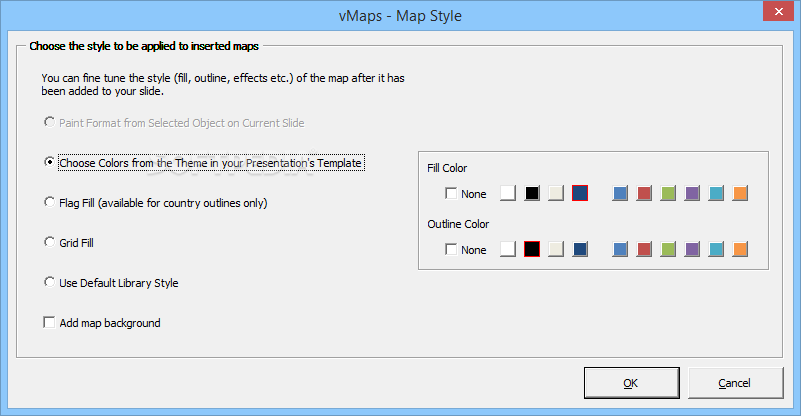Check None for Fill Color

pyautogui.click(x=451, y=194)
